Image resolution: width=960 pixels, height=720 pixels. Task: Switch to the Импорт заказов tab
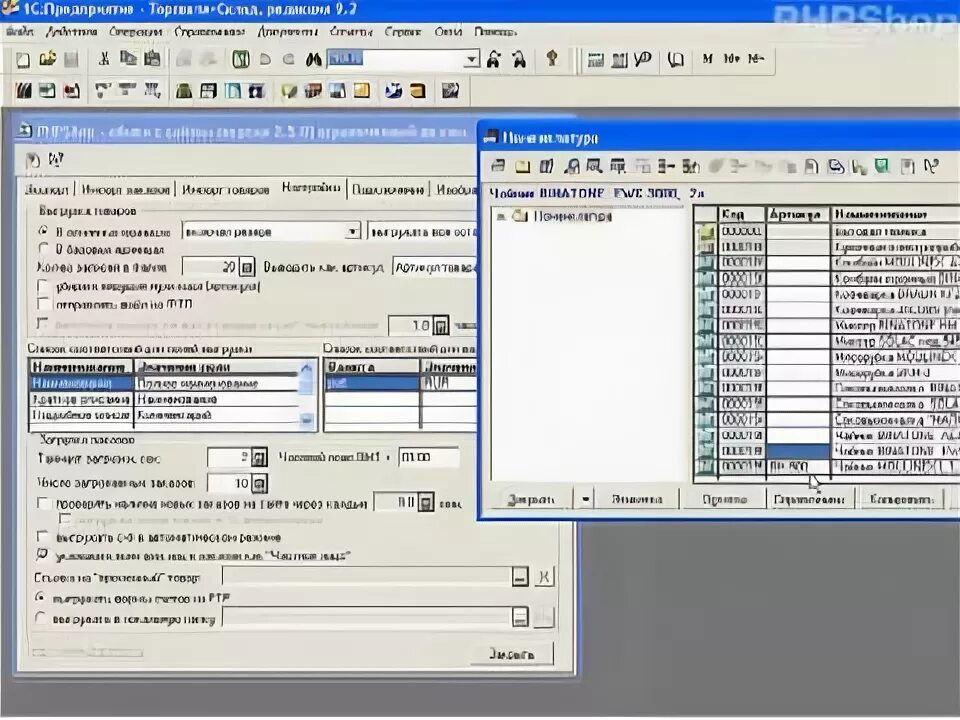coord(125,190)
